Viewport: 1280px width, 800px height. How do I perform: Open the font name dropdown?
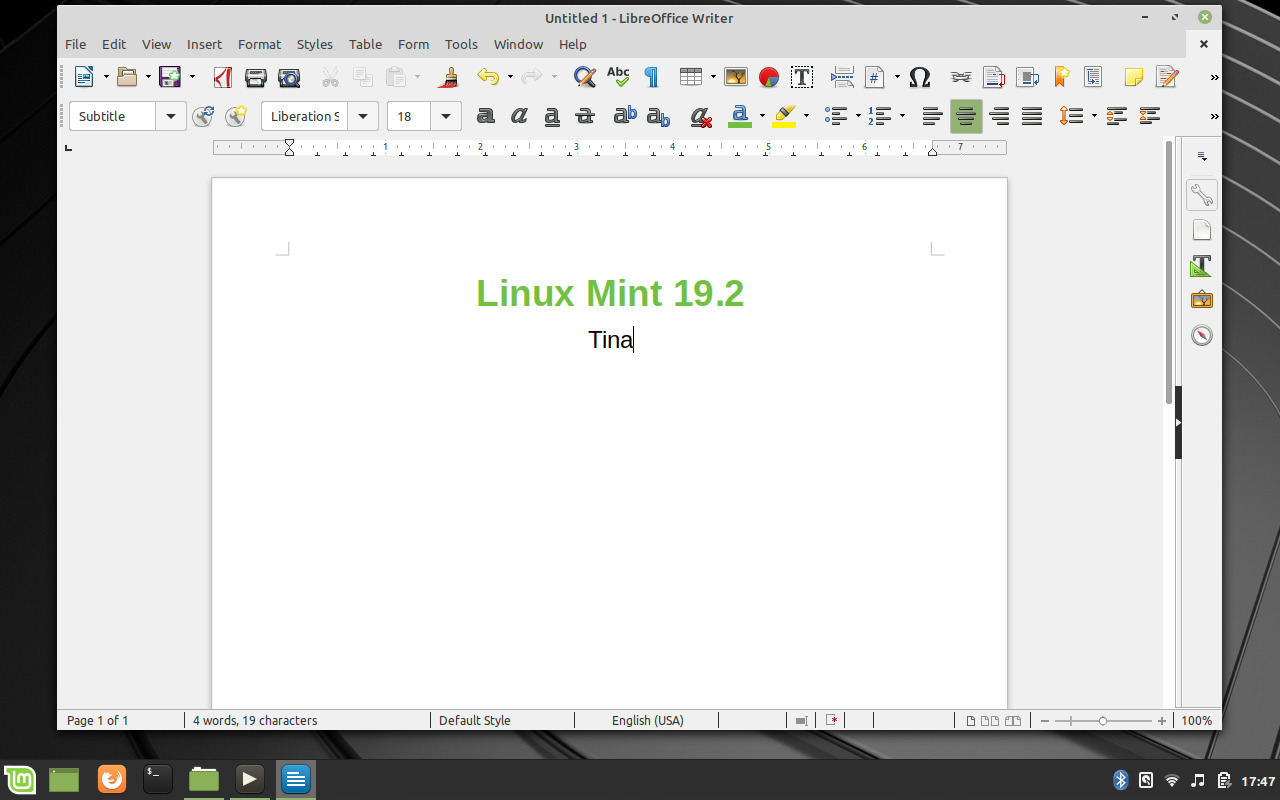[x=362, y=116]
